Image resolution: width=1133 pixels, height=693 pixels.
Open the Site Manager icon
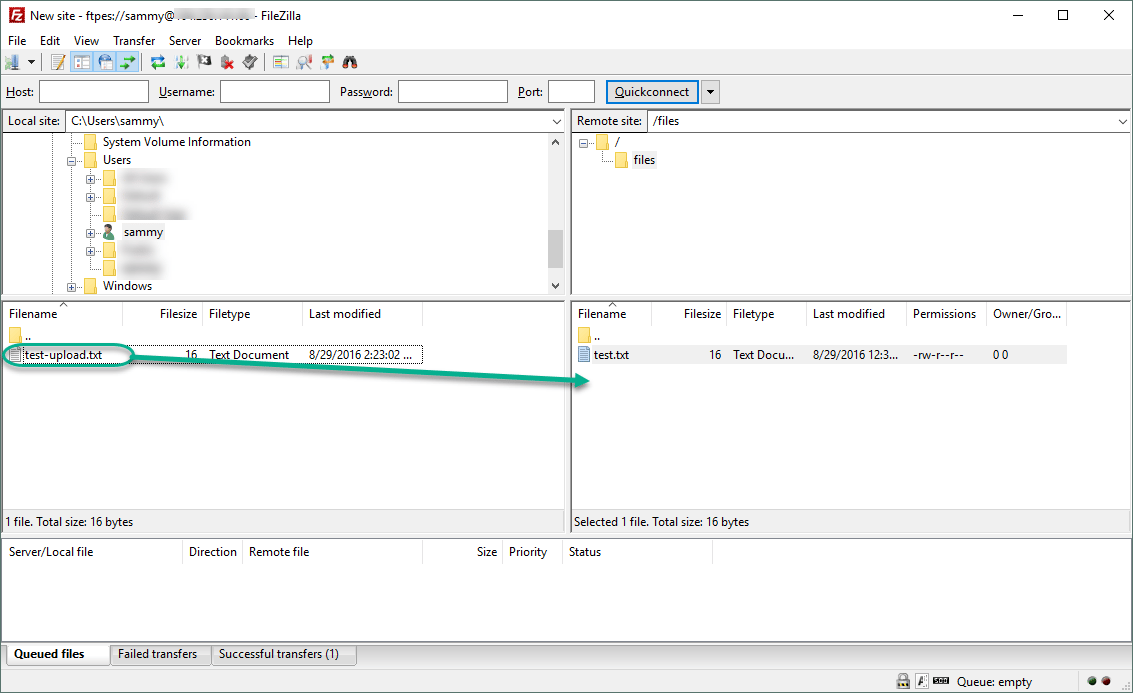coord(12,63)
